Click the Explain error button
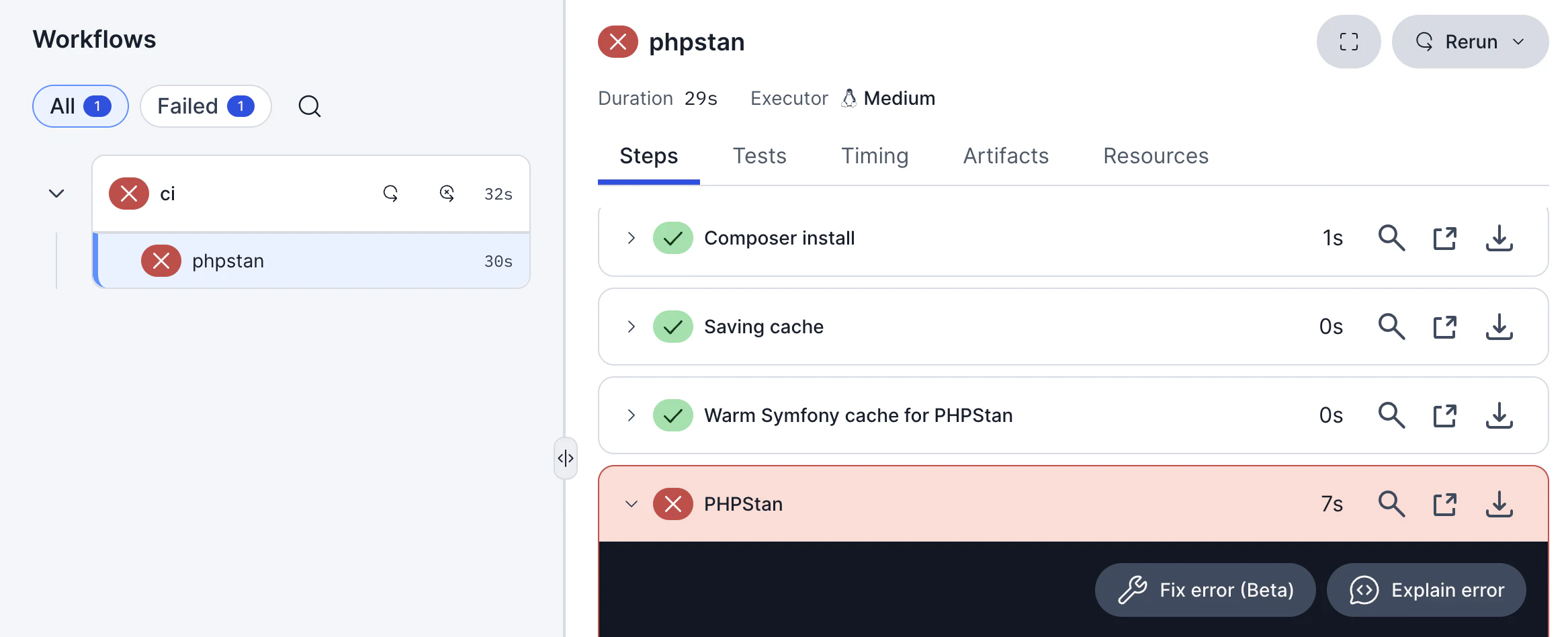Image resolution: width=1568 pixels, height=637 pixels. click(1426, 590)
